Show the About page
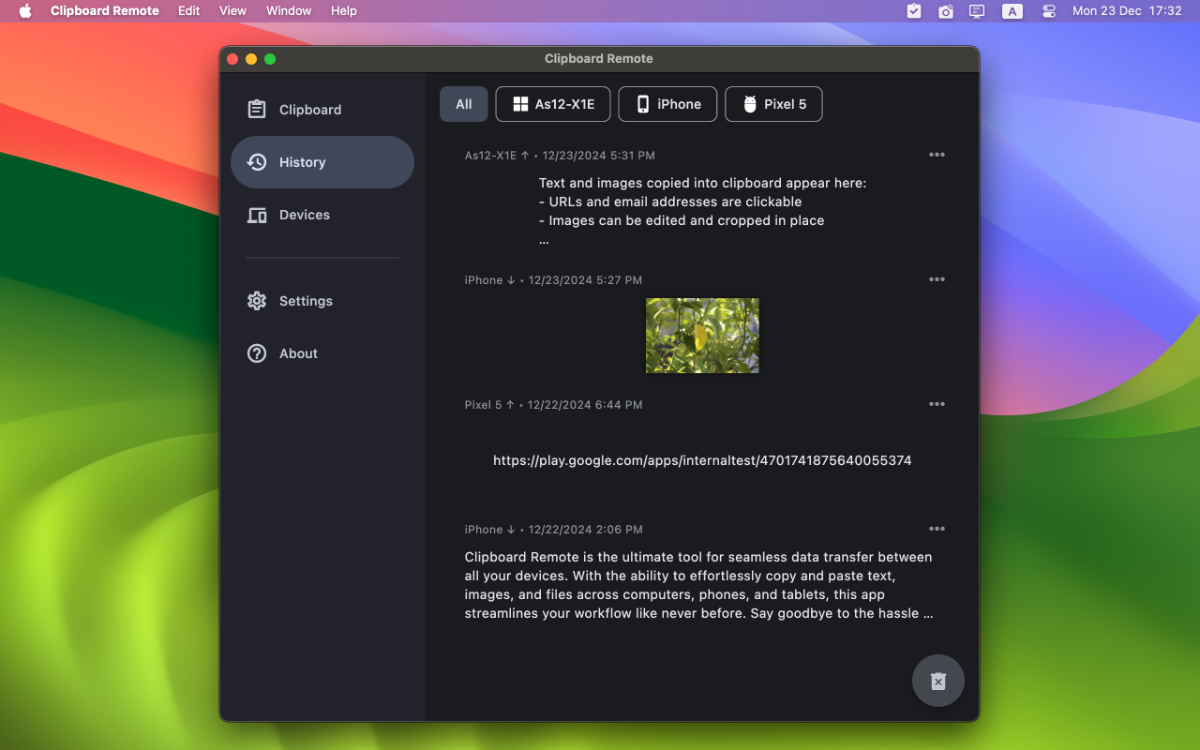 322,353
